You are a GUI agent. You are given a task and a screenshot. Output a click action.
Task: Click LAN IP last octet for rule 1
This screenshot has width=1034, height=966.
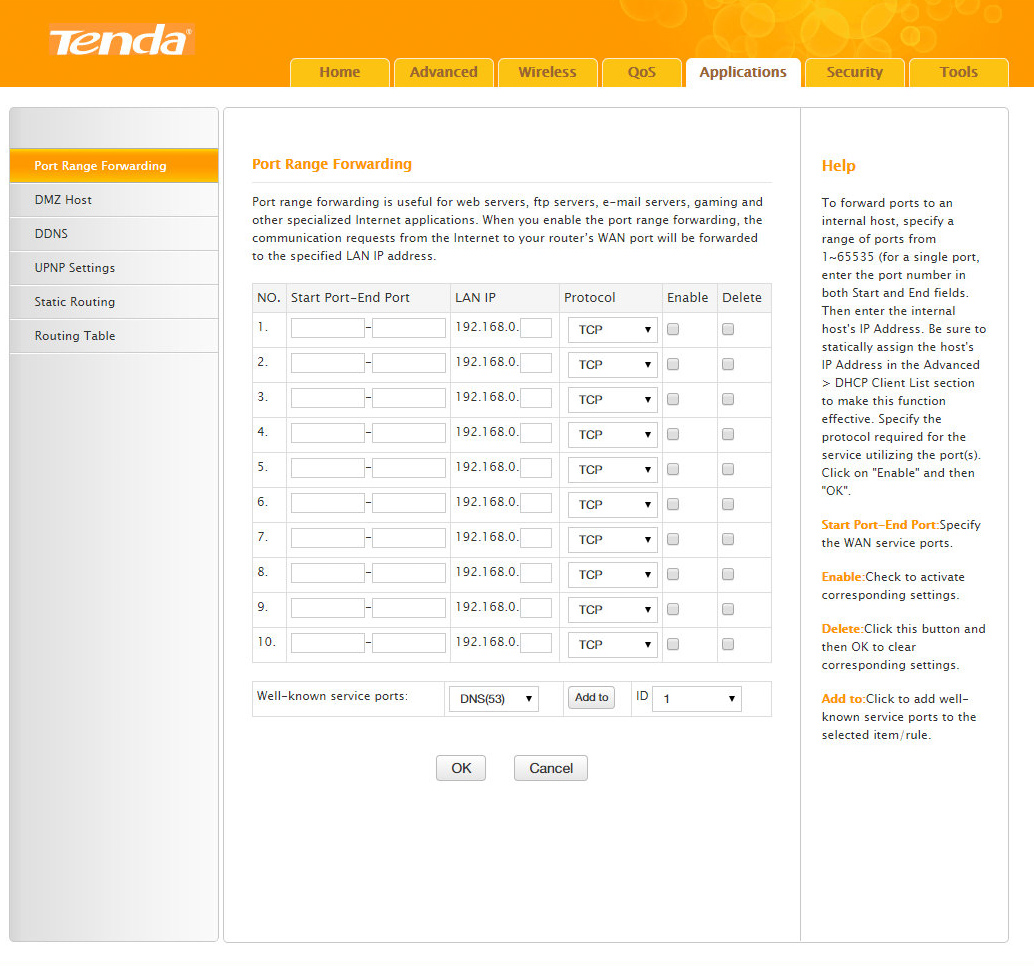click(x=536, y=328)
